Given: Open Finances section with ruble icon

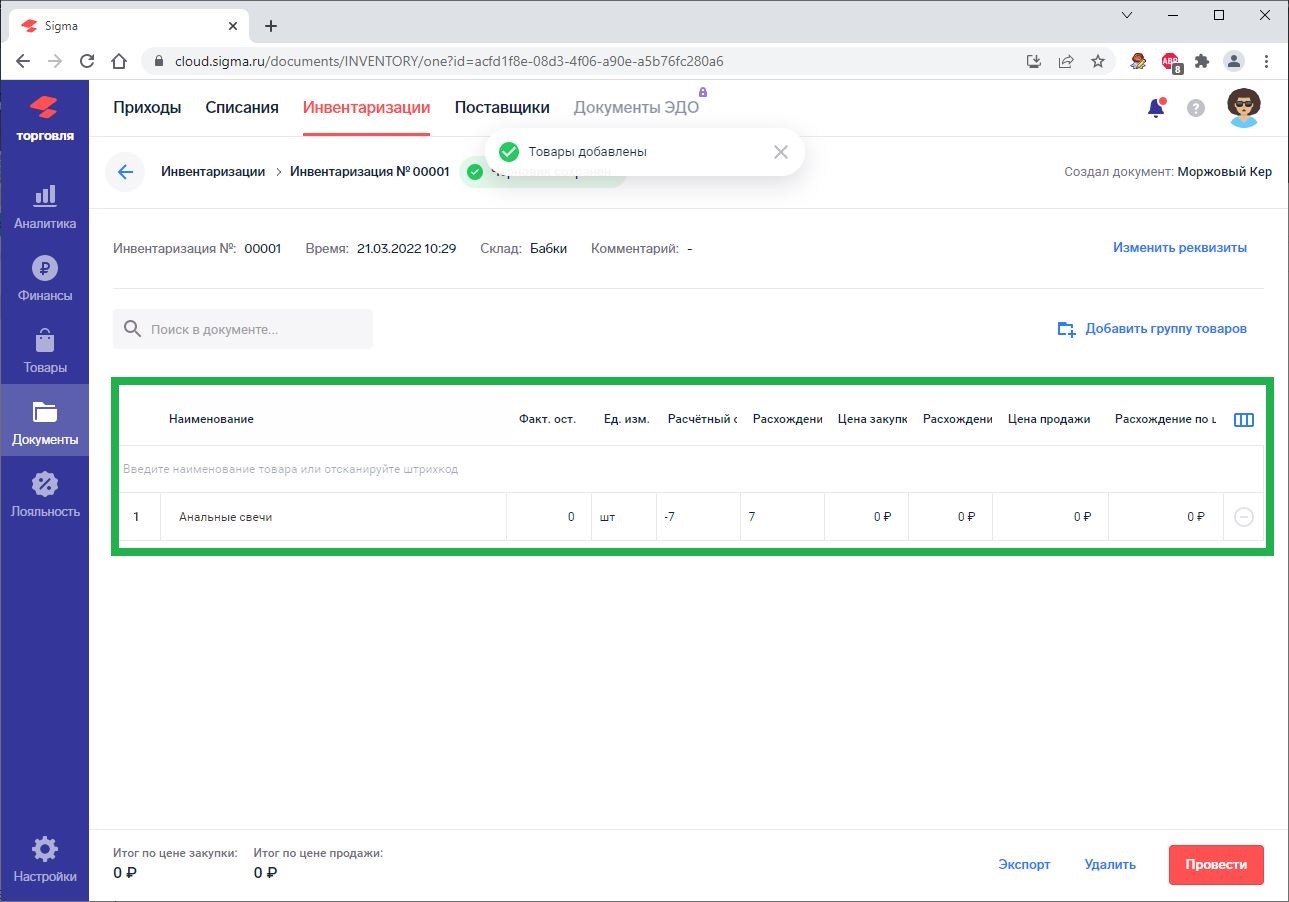Looking at the screenshot, I should pos(44,278).
